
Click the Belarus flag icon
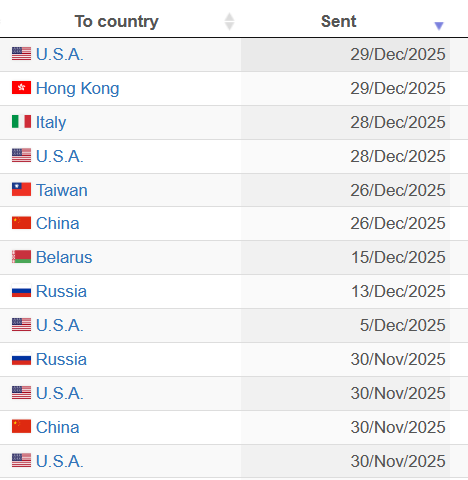pyautogui.click(x=21, y=257)
